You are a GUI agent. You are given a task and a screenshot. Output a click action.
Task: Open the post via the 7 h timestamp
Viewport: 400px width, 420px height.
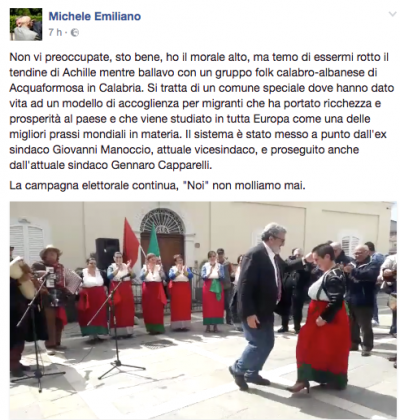click(55, 32)
